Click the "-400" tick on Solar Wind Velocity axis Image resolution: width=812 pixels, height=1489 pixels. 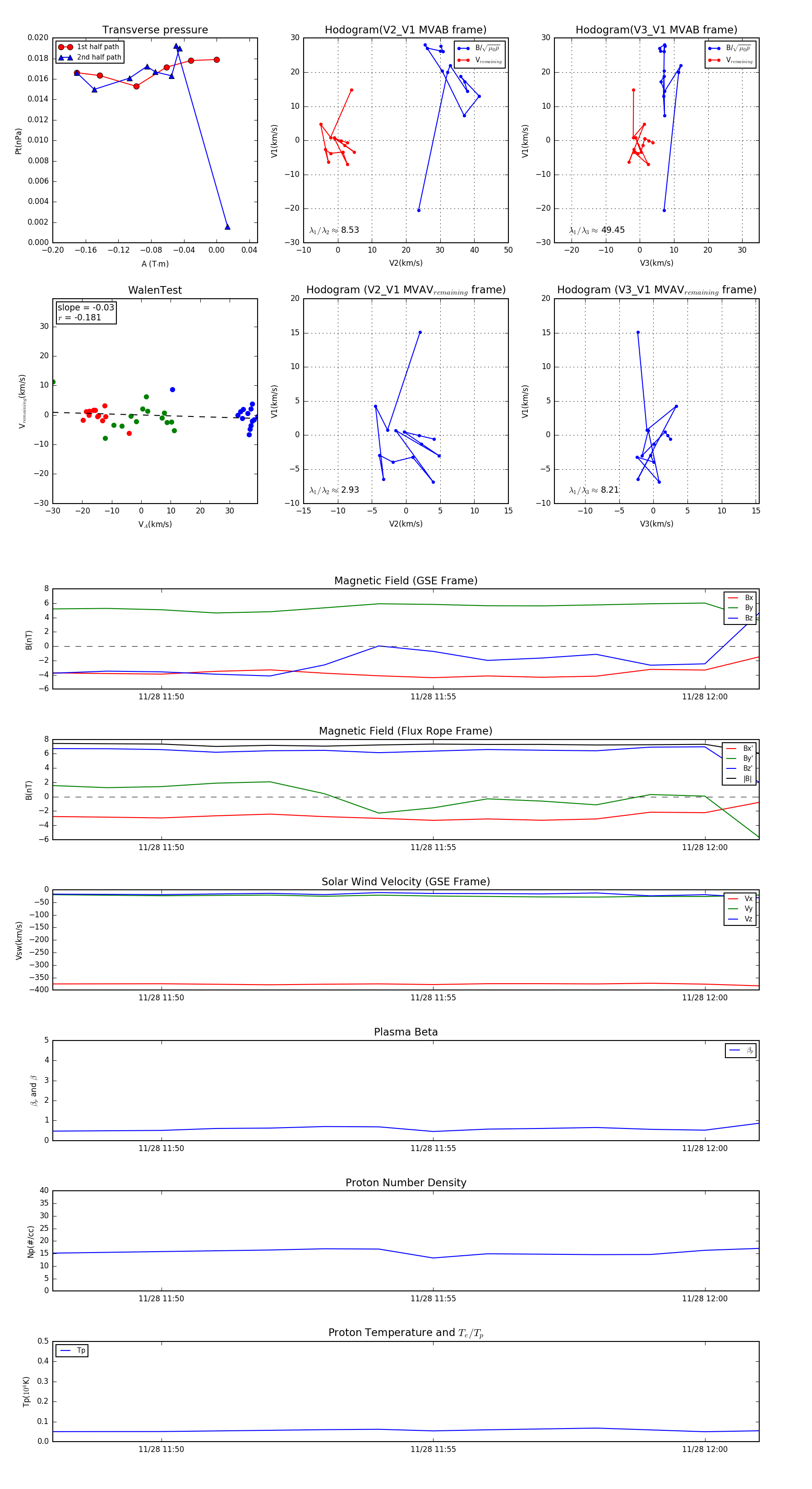point(39,990)
